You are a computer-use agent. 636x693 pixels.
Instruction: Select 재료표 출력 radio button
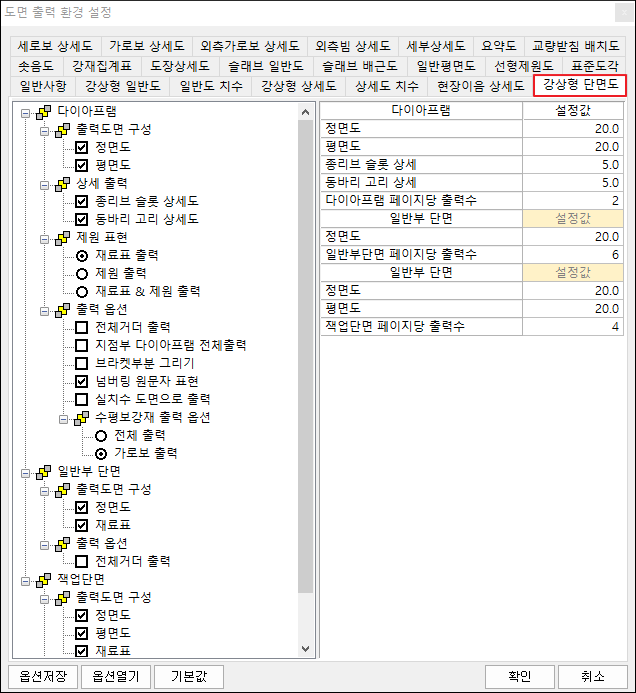point(82,255)
